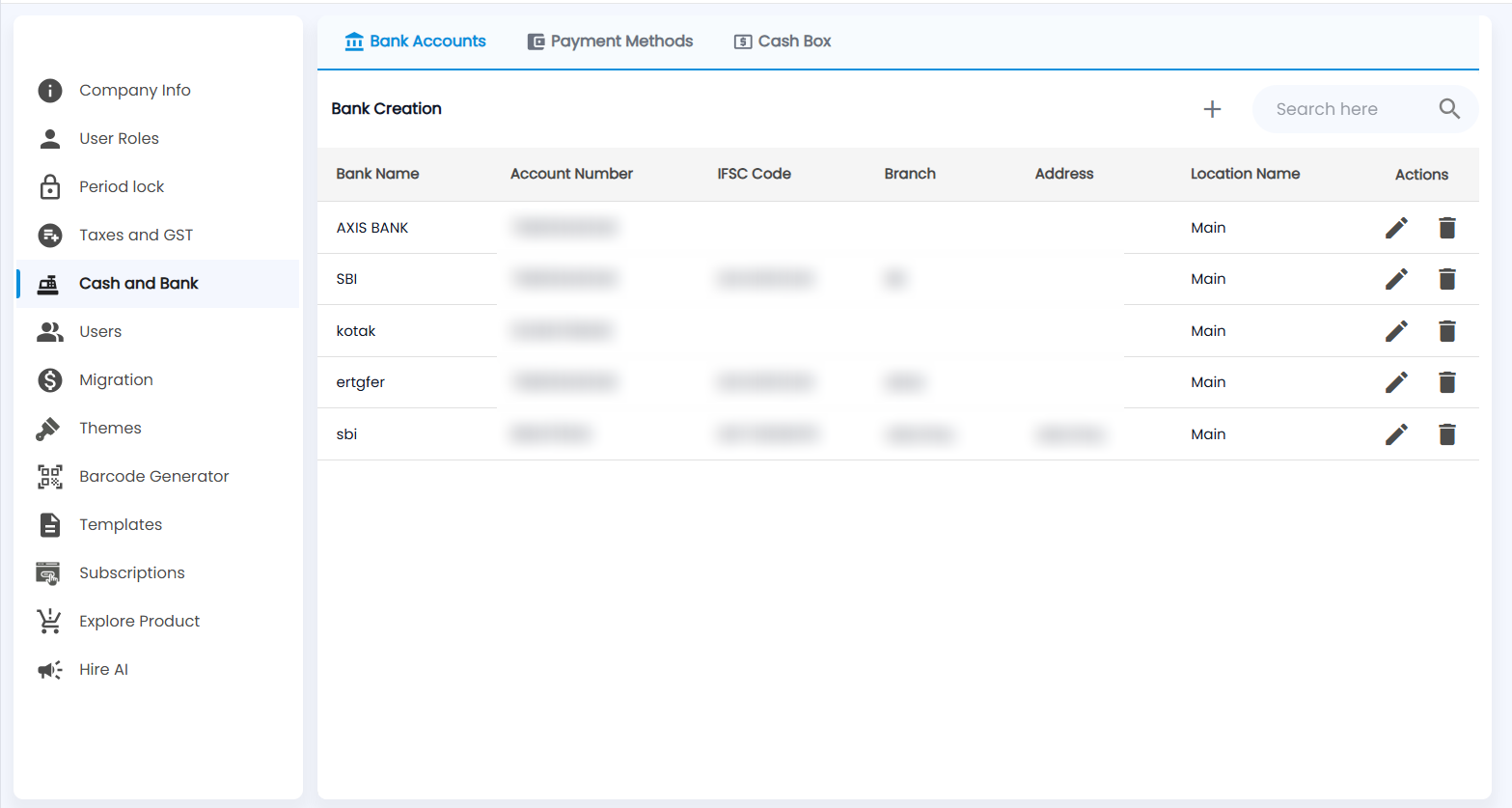Select Cash and Bank in the sidebar
1512x808 pixels.
point(158,283)
